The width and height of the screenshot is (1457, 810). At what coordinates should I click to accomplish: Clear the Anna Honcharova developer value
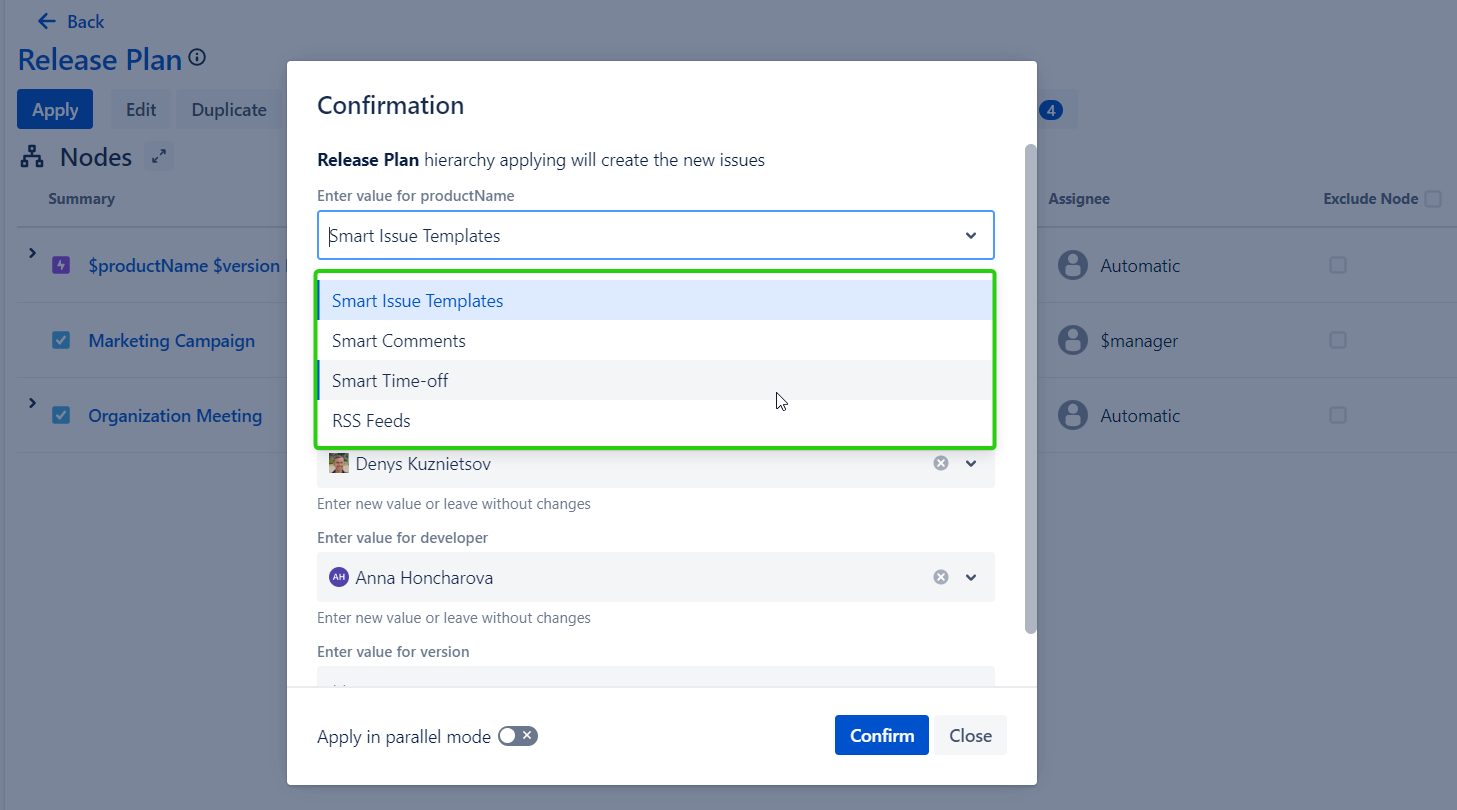click(940, 577)
